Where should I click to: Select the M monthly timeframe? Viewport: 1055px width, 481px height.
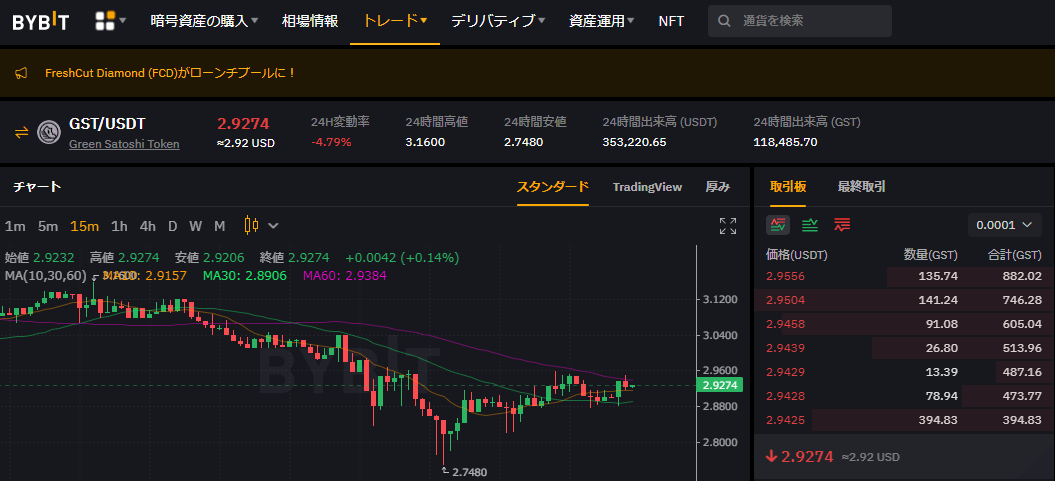(219, 226)
